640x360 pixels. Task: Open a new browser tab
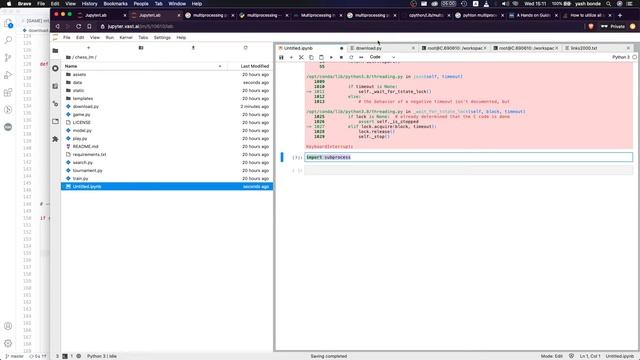(x=620, y=16)
